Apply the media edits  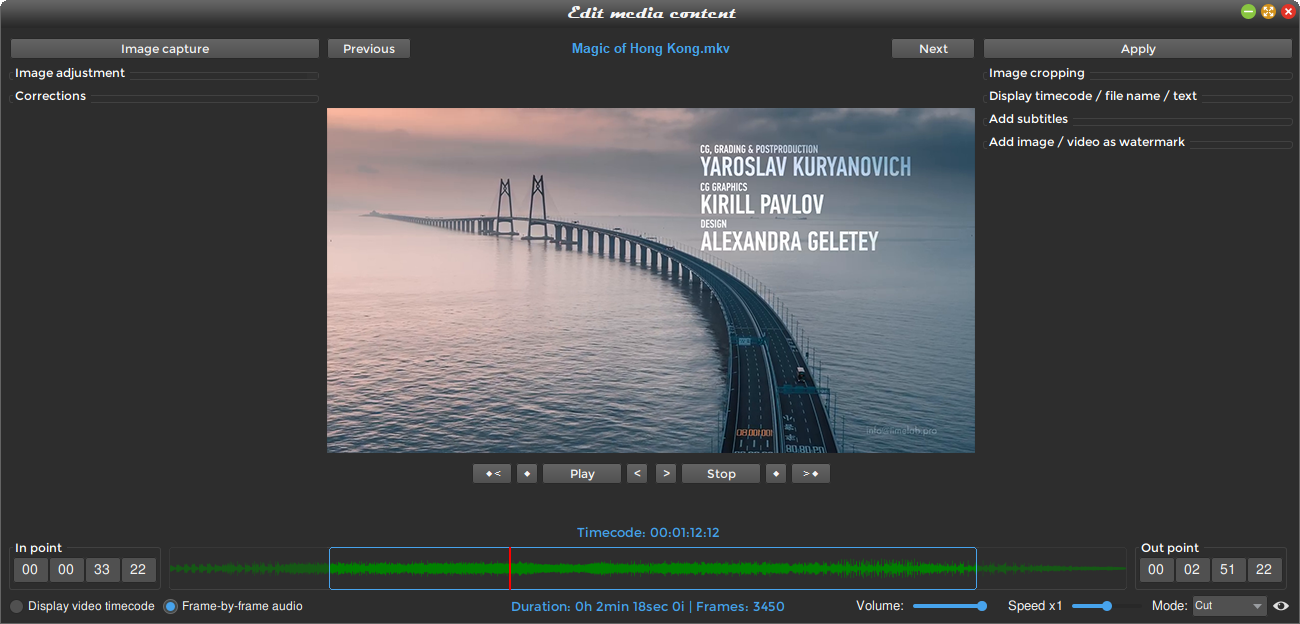click(x=1137, y=48)
